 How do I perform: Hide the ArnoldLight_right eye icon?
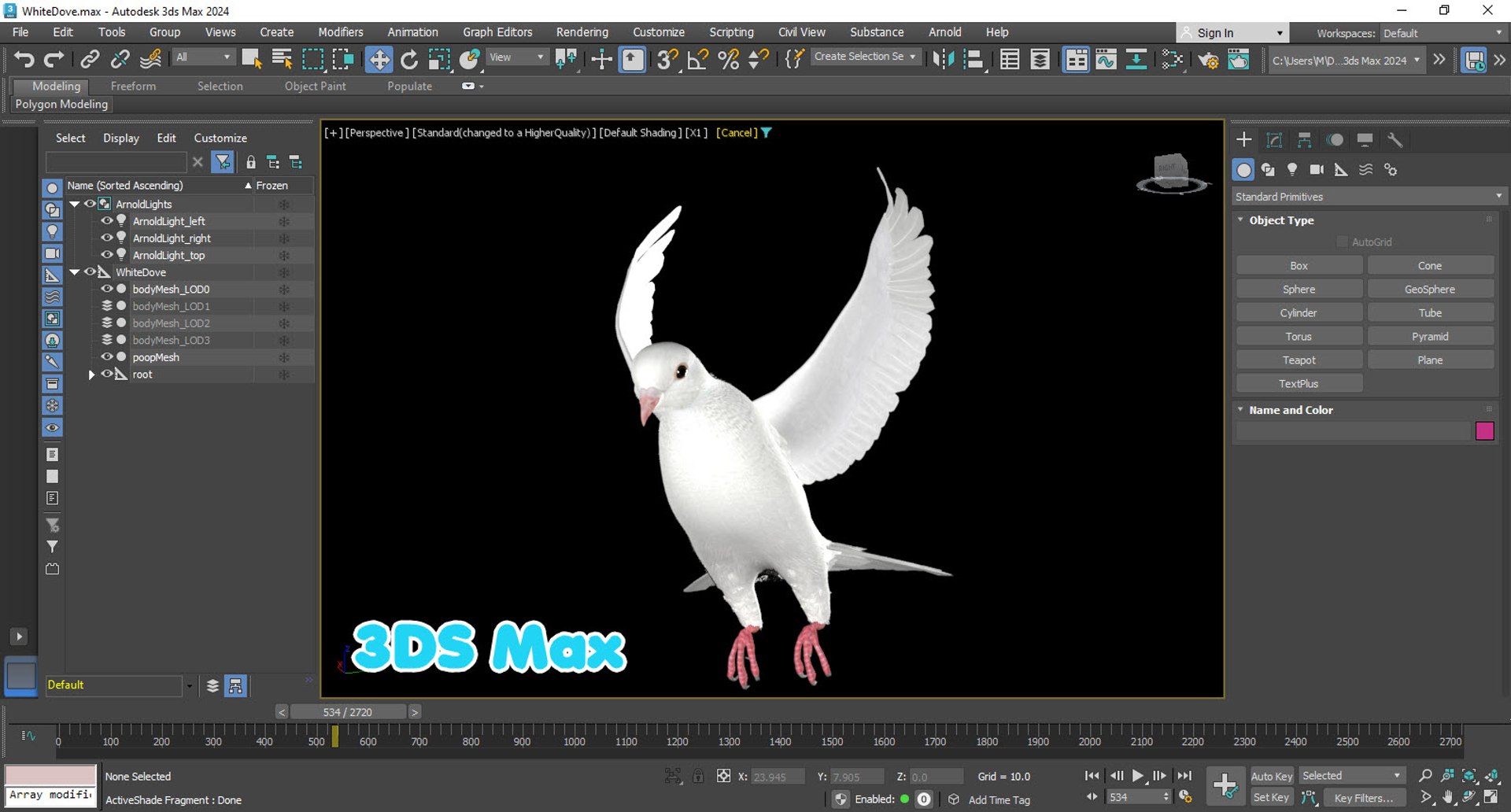pos(106,238)
